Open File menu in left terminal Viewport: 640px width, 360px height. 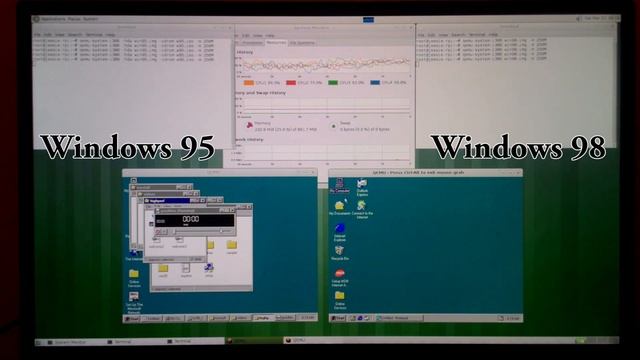pyautogui.click(x=38, y=35)
